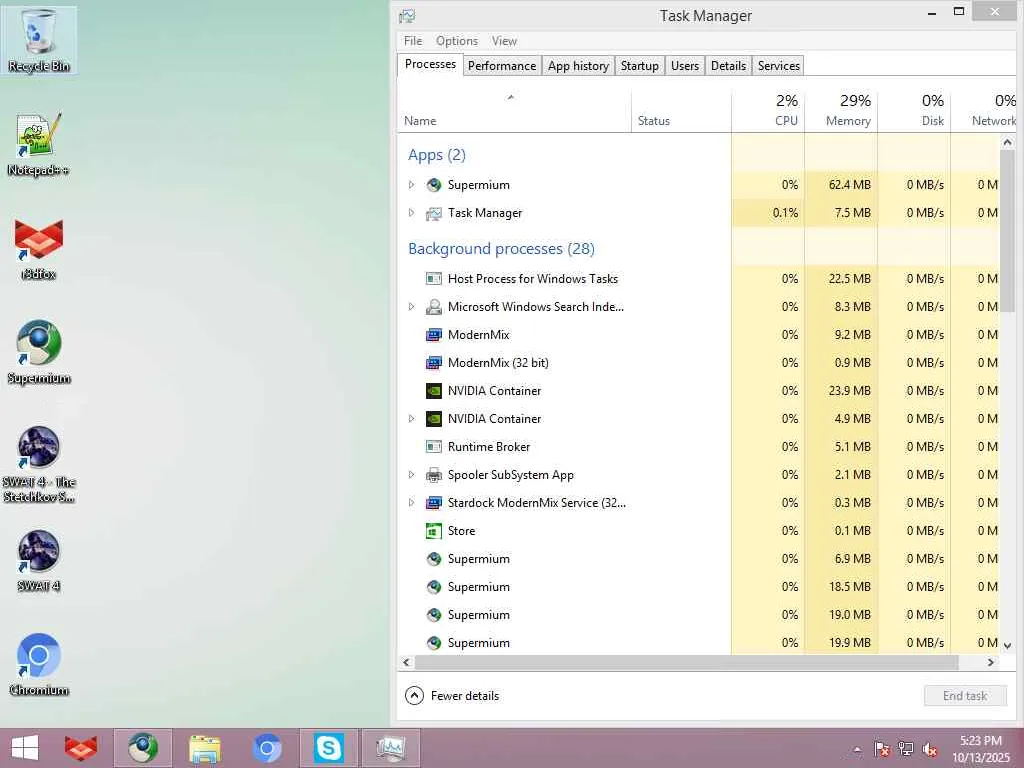Screen dimensions: 1024x768
Task: Select the ModernMix process row
Action: [x=698, y=335]
